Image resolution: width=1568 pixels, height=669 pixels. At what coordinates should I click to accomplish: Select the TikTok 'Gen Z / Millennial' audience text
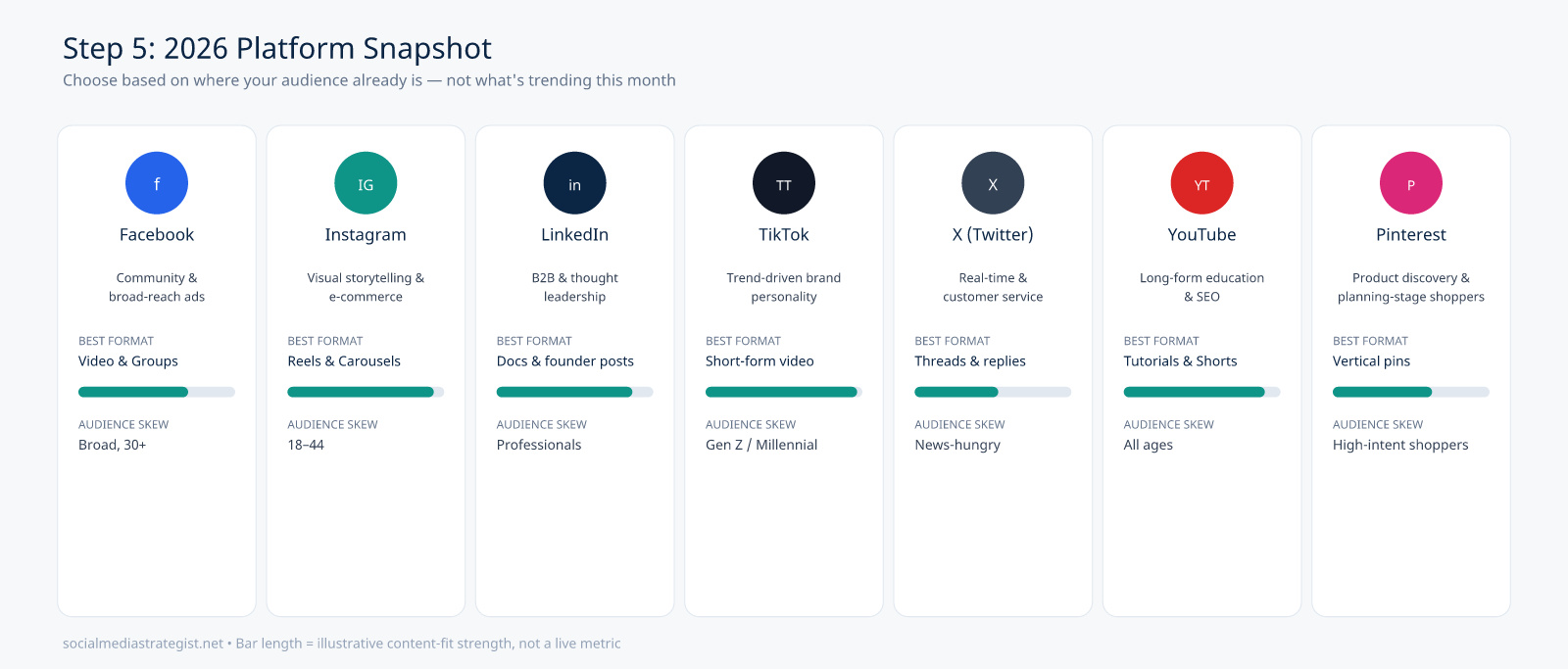761,445
